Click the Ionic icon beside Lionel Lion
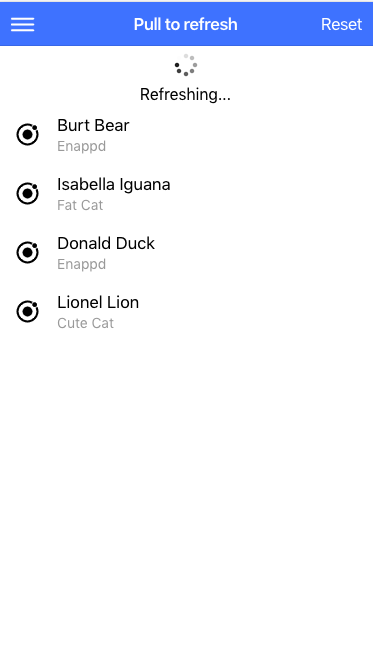Image resolution: width=373 pixels, height=667 pixels. pyautogui.click(x=28, y=312)
